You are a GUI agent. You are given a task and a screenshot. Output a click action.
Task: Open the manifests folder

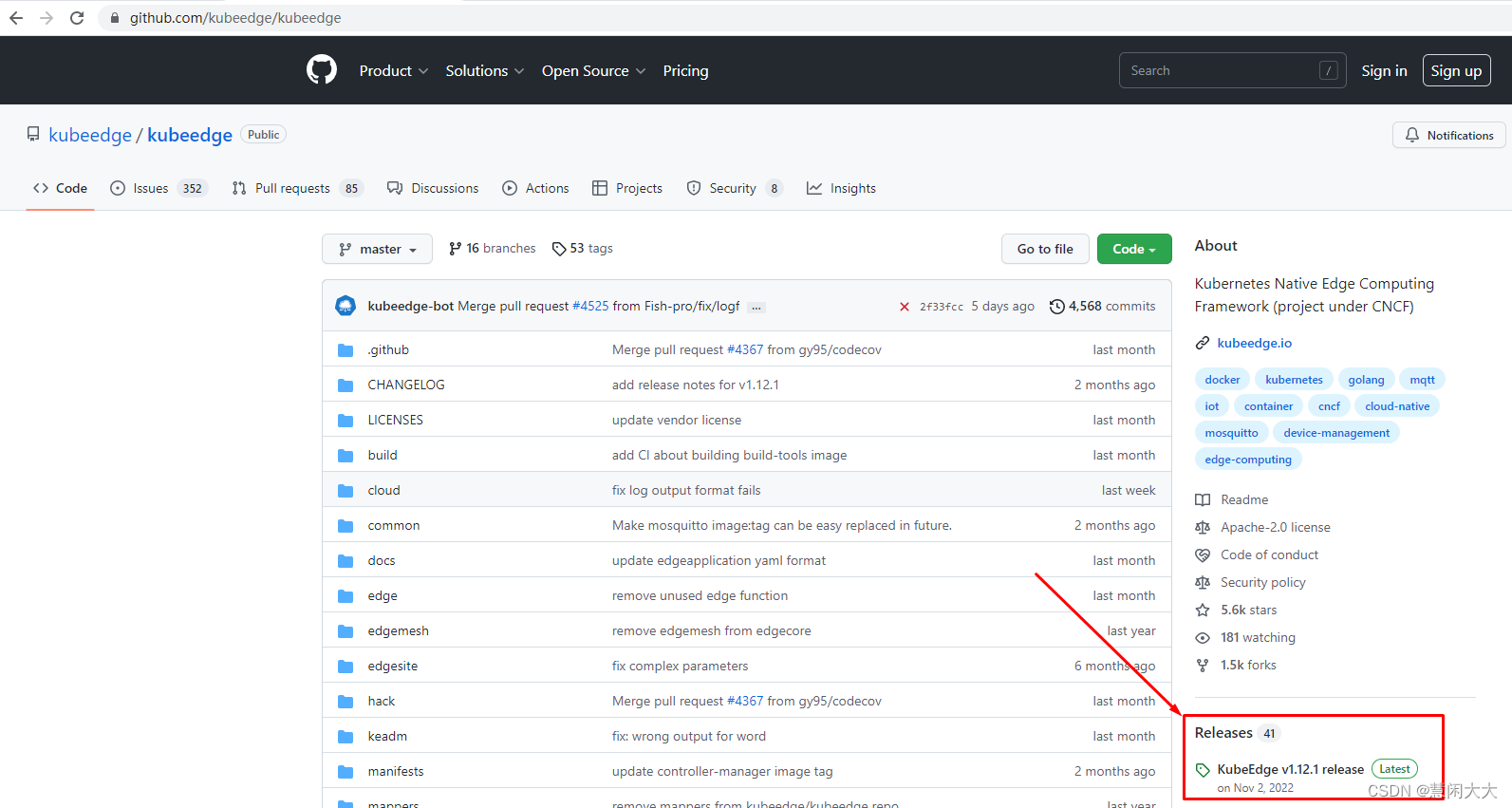coord(396,772)
